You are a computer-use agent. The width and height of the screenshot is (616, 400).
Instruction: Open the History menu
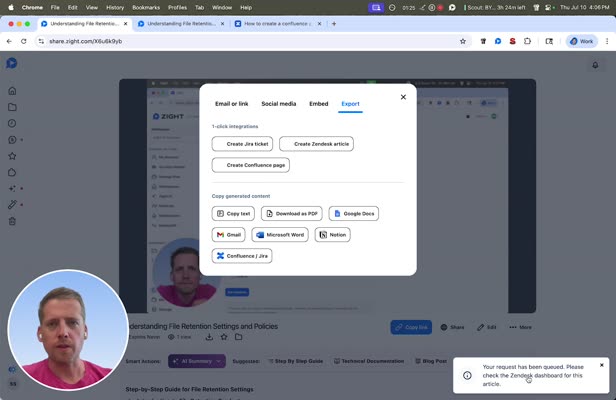pyautogui.click(x=115, y=7)
